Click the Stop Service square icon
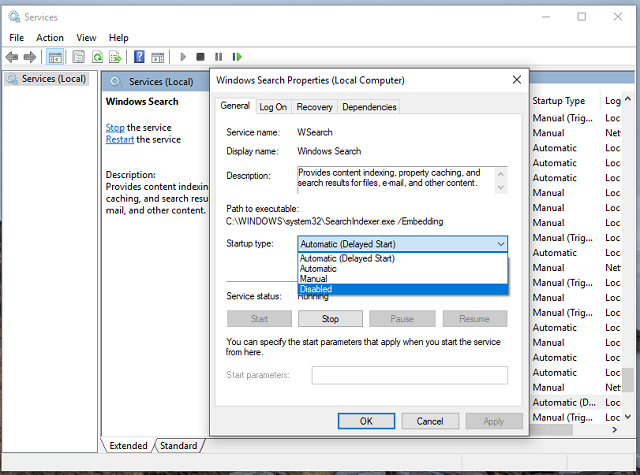 pyautogui.click(x=200, y=57)
